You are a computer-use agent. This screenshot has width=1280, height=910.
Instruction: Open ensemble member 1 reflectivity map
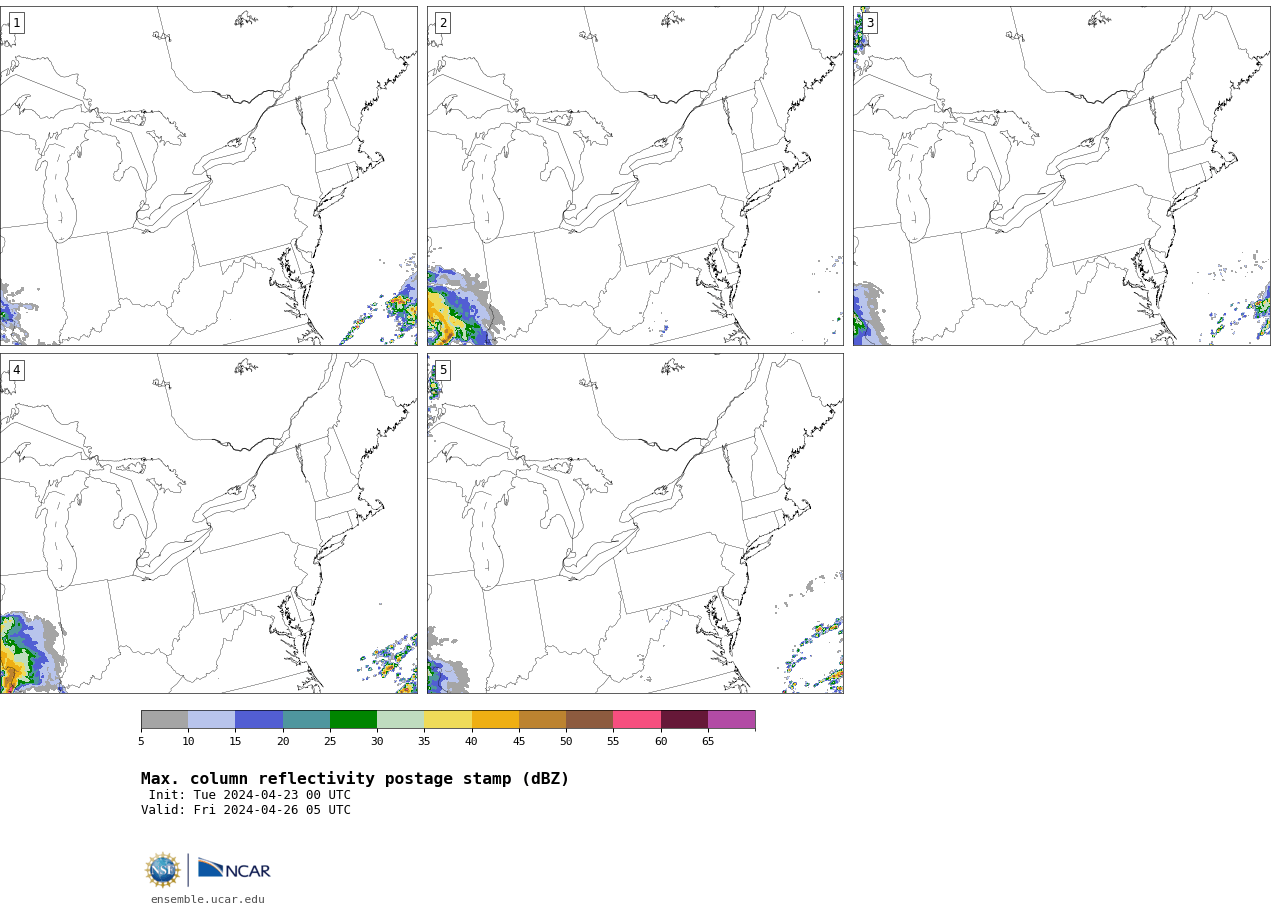pyautogui.click(x=209, y=176)
